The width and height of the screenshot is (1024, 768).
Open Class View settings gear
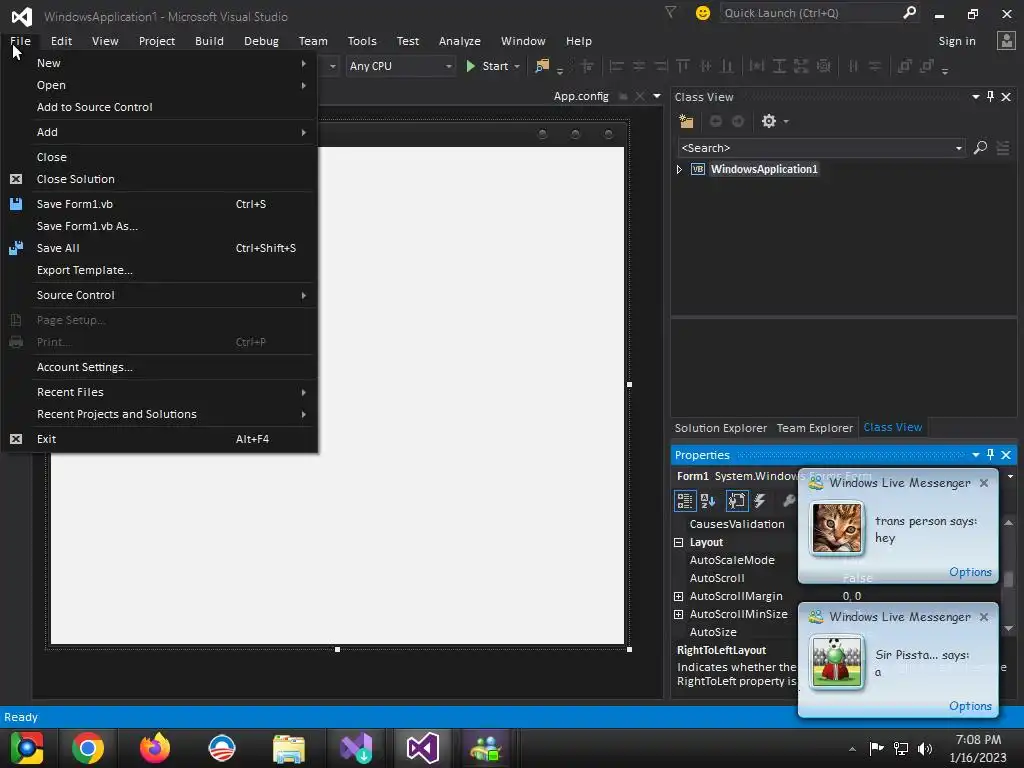point(769,121)
